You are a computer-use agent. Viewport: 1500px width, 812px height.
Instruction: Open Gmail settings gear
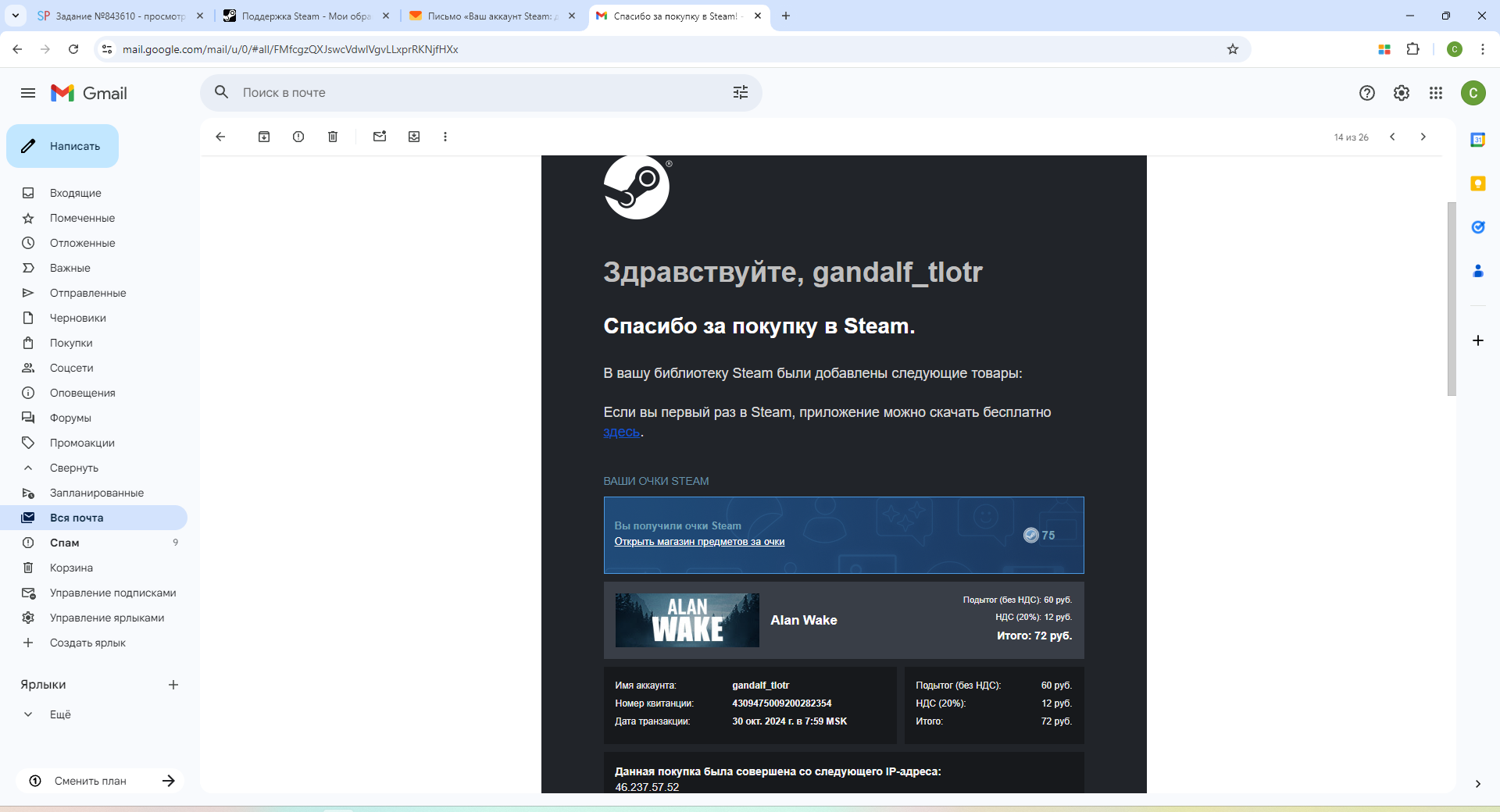[1402, 93]
